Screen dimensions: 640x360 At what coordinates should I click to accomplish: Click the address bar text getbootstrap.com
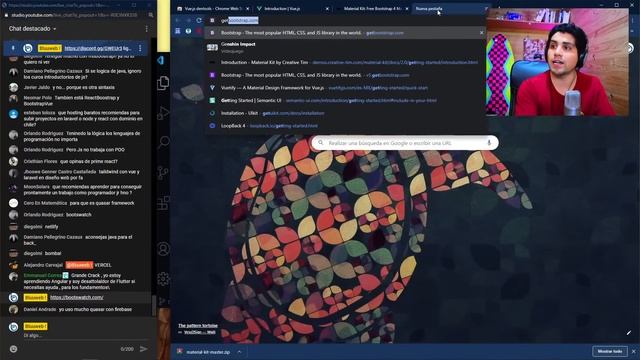[240, 20]
